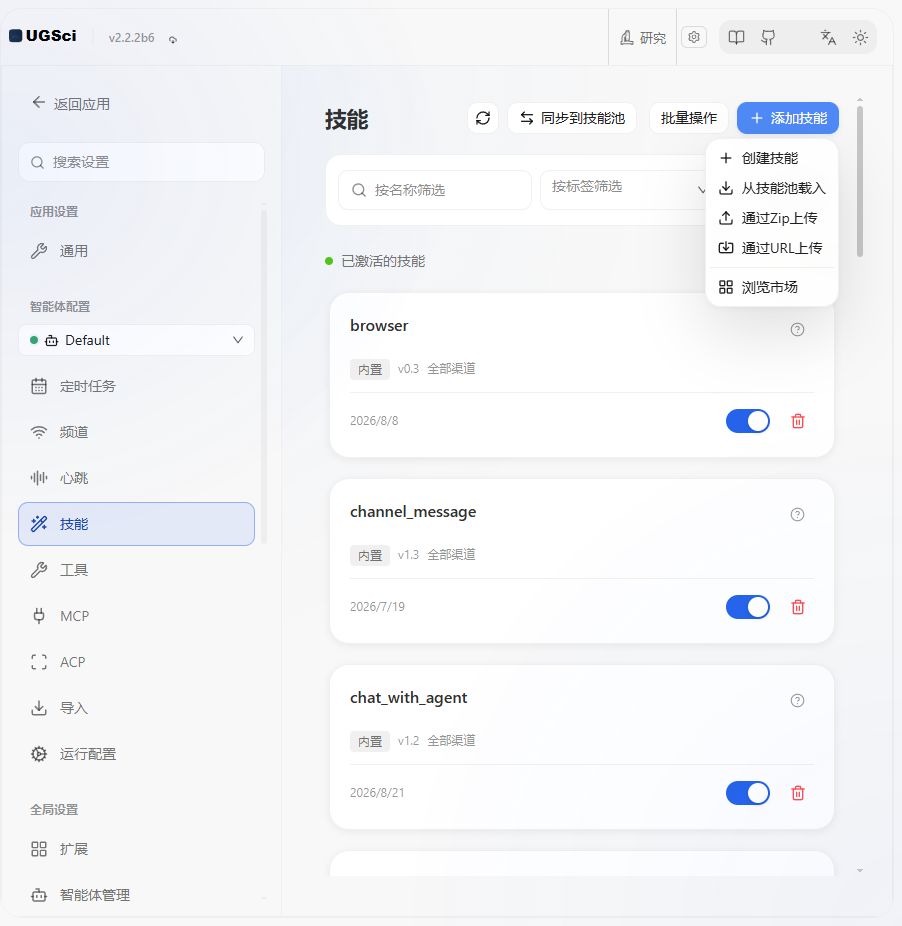Screen dimensions: 902x926
Task: Open Extensions page in sidebar
Action: click(136, 849)
